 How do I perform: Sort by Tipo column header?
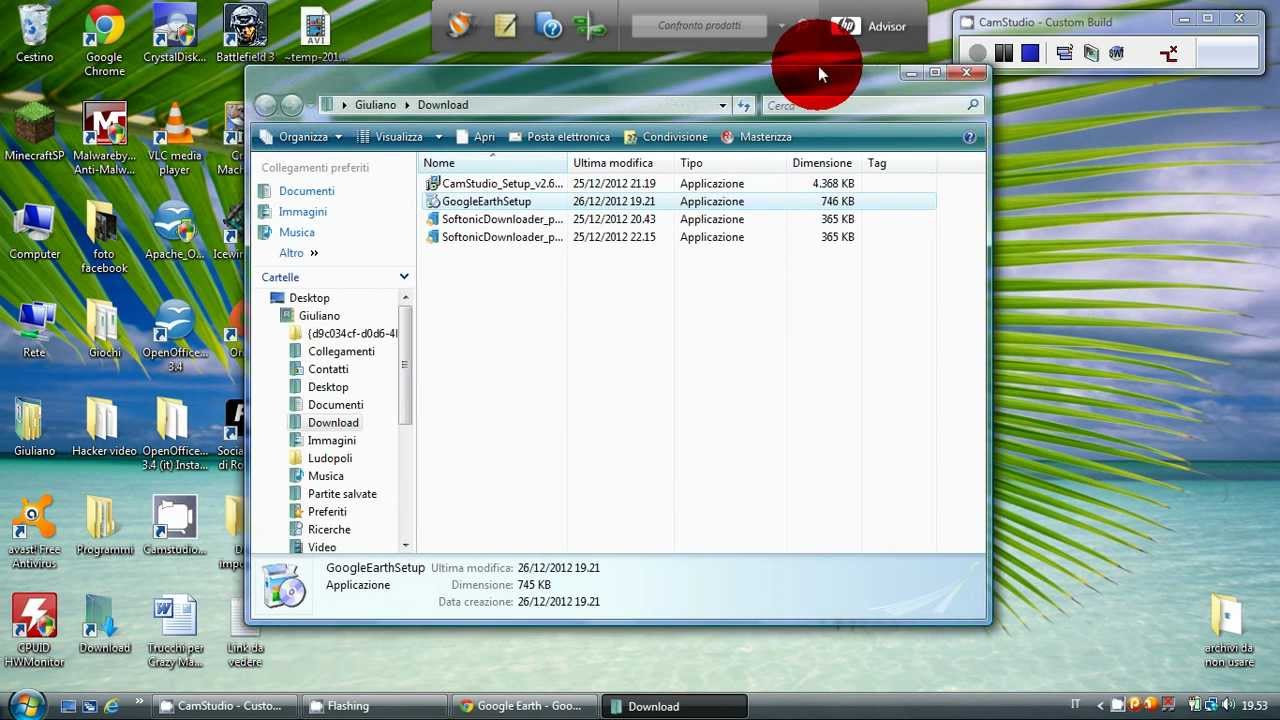pos(730,163)
